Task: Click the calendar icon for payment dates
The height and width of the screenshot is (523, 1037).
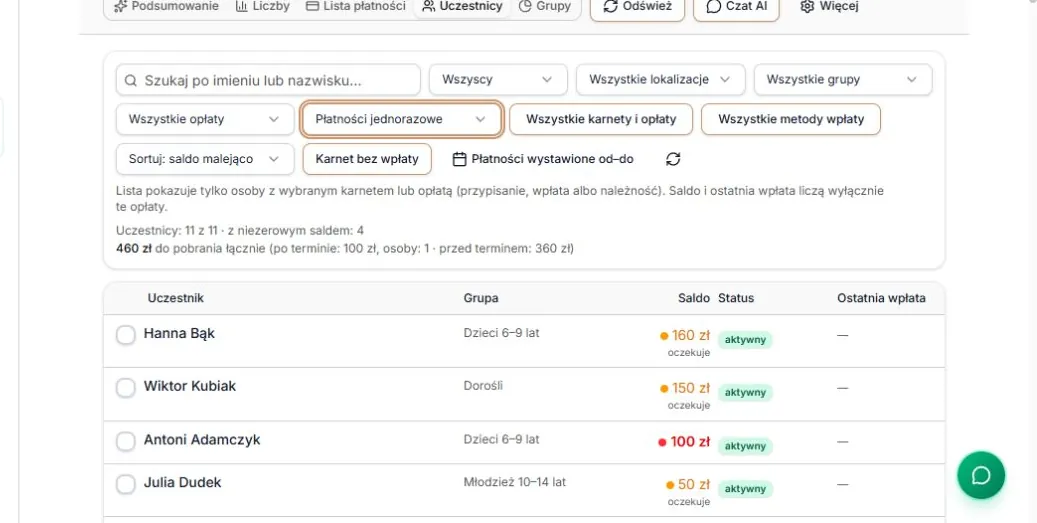Action: coord(460,159)
